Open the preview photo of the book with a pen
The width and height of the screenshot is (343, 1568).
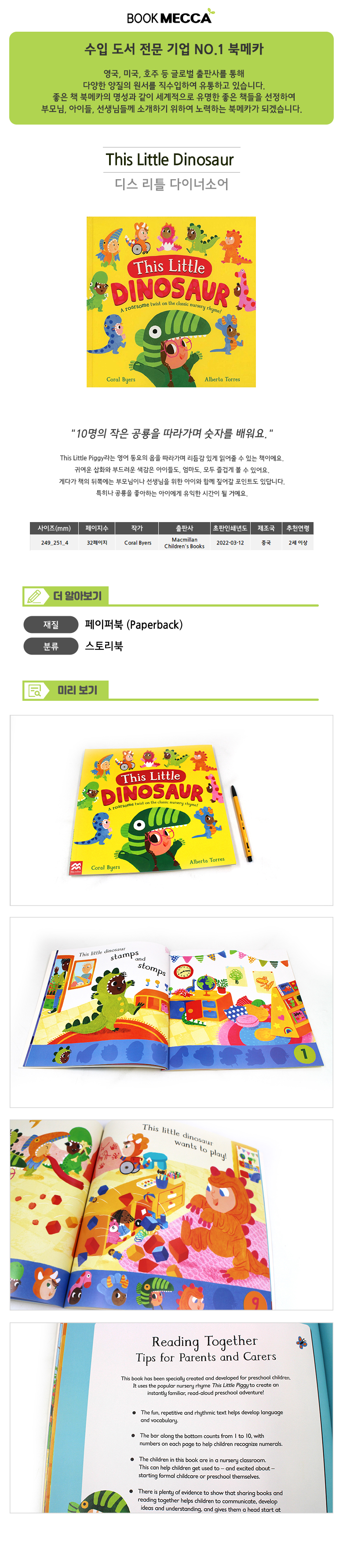(x=171, y=810)
